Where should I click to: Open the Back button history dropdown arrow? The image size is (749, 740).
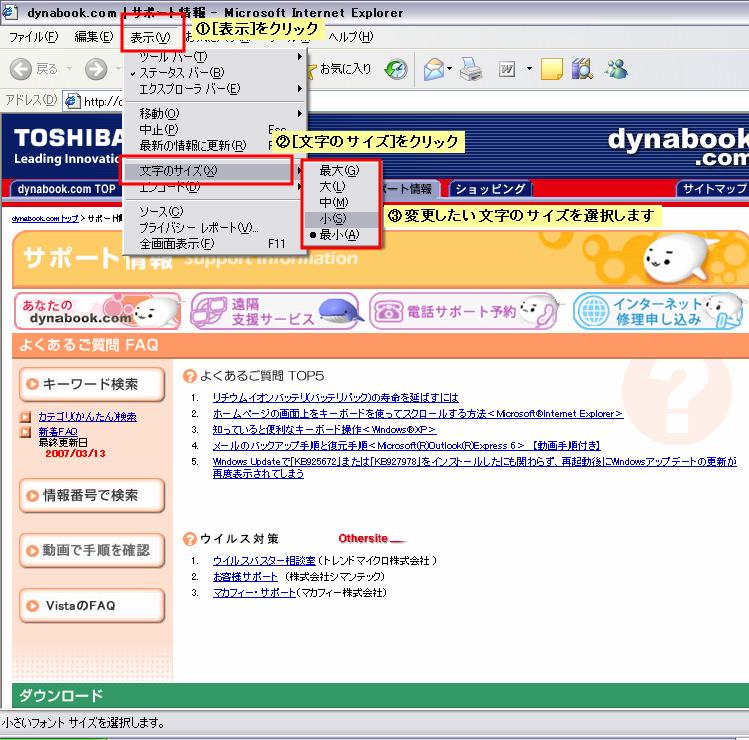69,69
